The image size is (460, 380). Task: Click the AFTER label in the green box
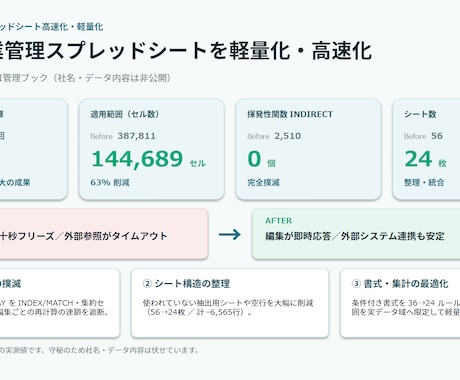279,221
